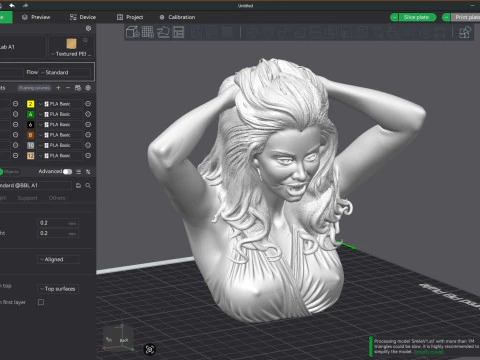480x360 pixels.
Task: Open the Assembly view icon at toolbar end
Action: coord(465,32)
